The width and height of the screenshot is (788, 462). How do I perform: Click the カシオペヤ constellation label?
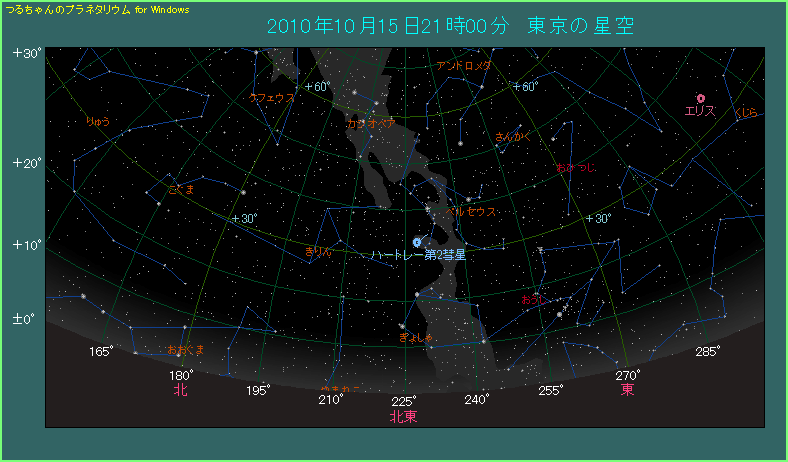pyautogui.click(x=371, y=122)
